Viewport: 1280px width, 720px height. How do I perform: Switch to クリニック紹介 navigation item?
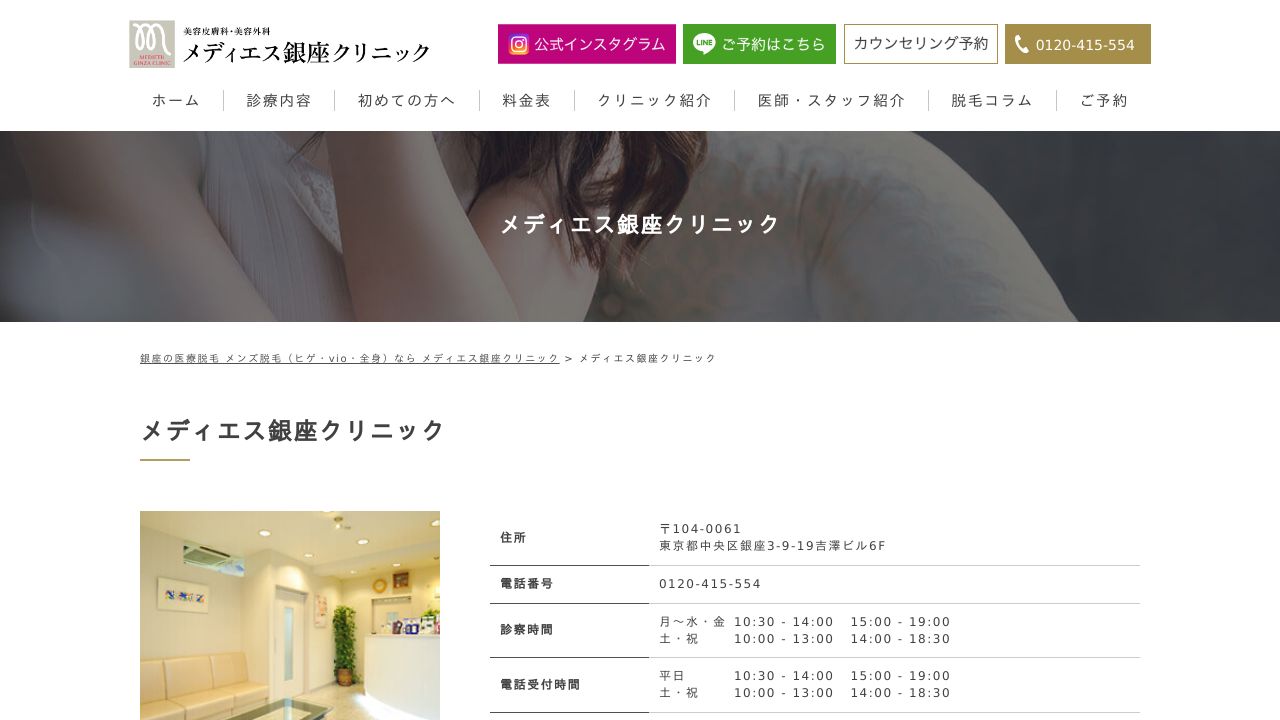click(x=654, y=100)
